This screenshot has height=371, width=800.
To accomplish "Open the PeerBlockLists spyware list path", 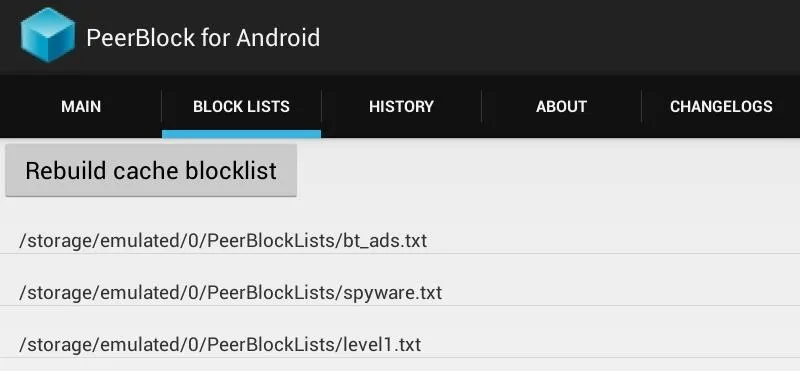I will (x=231, y=293).
